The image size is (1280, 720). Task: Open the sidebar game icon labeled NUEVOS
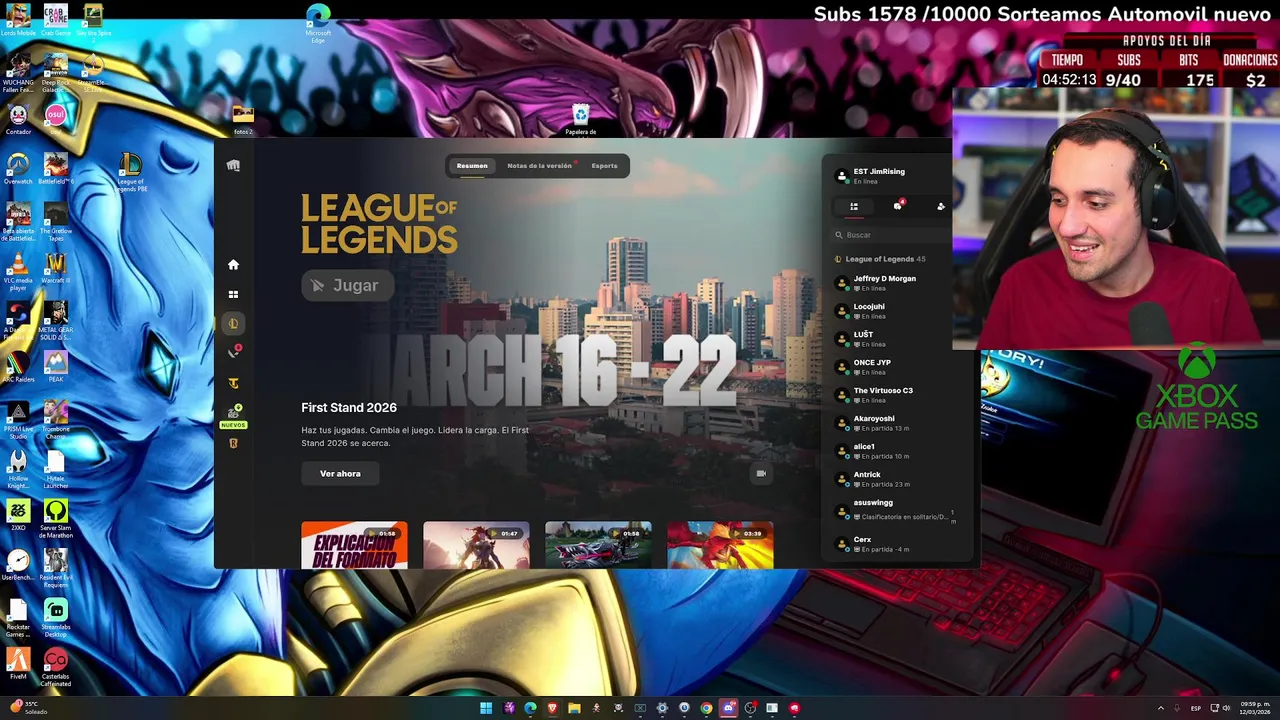[233, 416]
